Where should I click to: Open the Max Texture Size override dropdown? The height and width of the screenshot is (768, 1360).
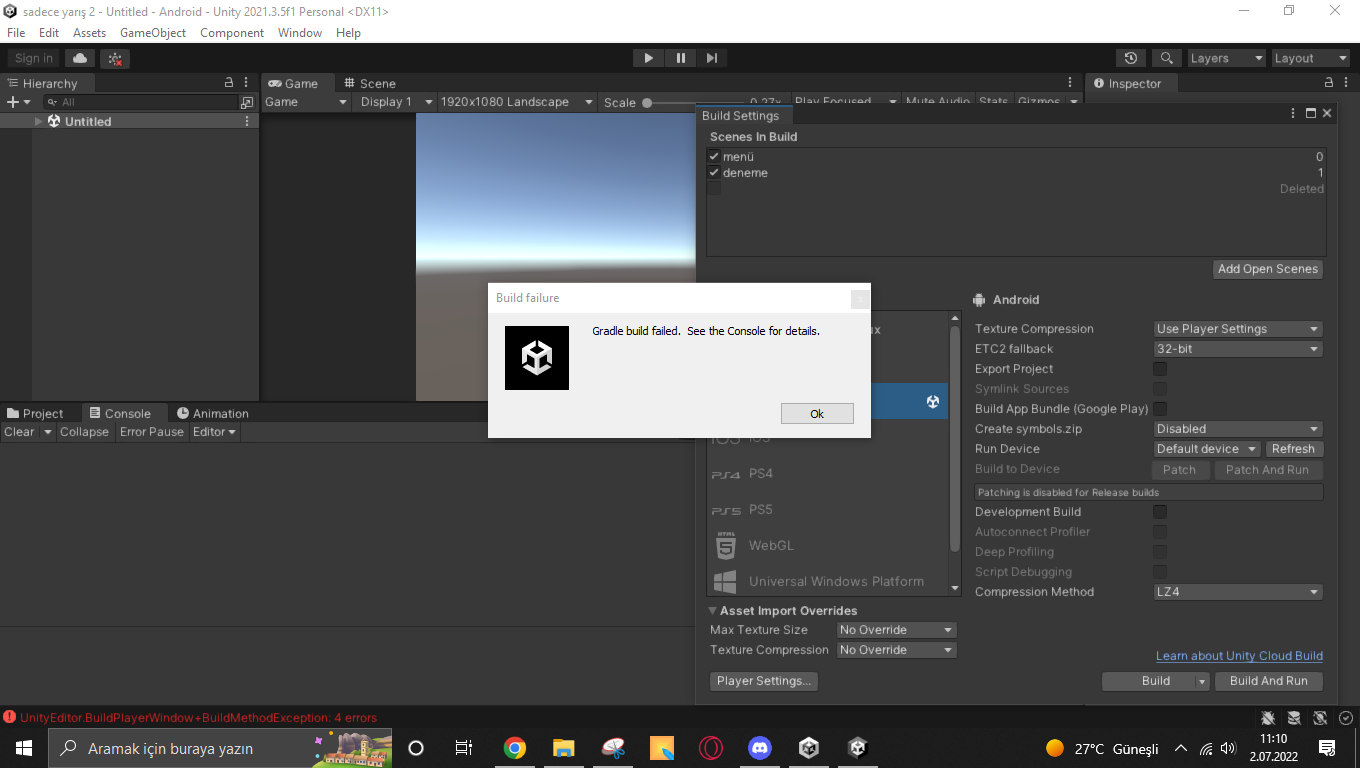897,630
